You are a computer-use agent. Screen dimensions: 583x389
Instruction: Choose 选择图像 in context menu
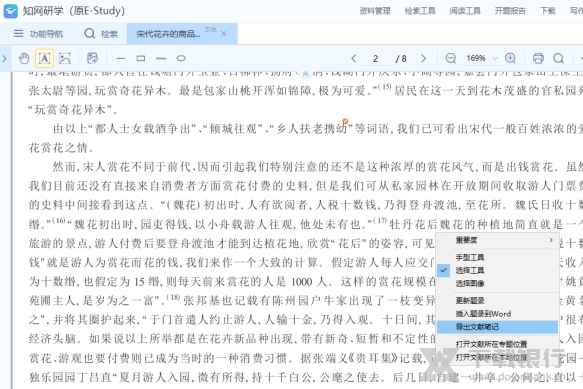[x=497, y=283]
